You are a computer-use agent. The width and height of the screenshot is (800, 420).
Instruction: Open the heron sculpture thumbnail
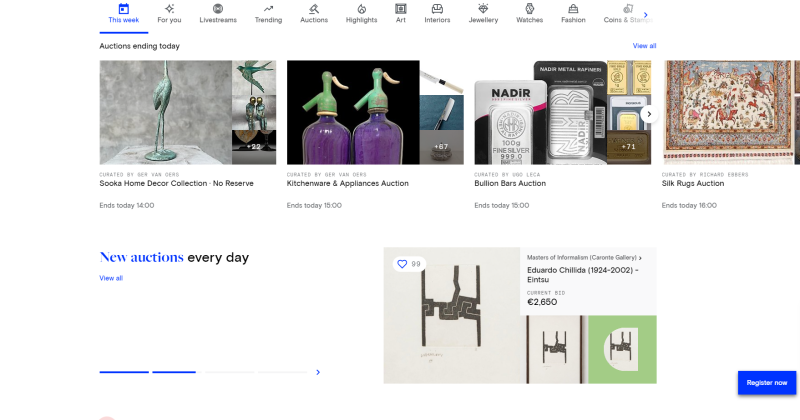(165, 112)
